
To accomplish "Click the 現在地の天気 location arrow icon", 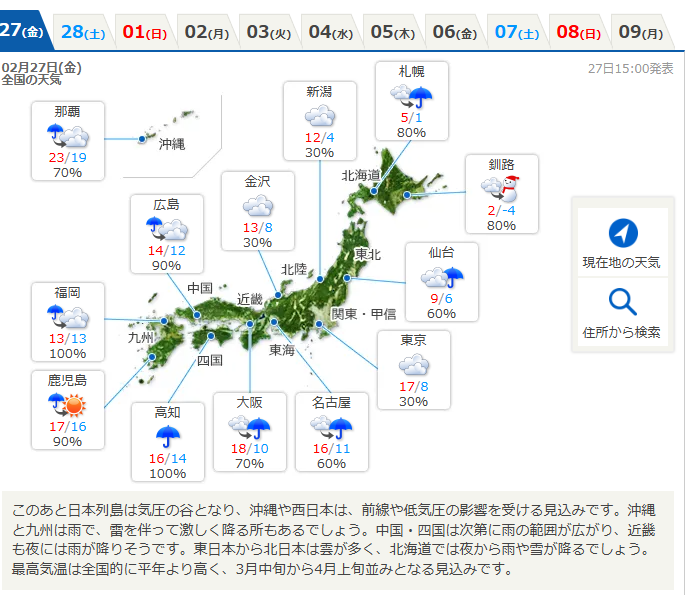I will pos(623,233).
